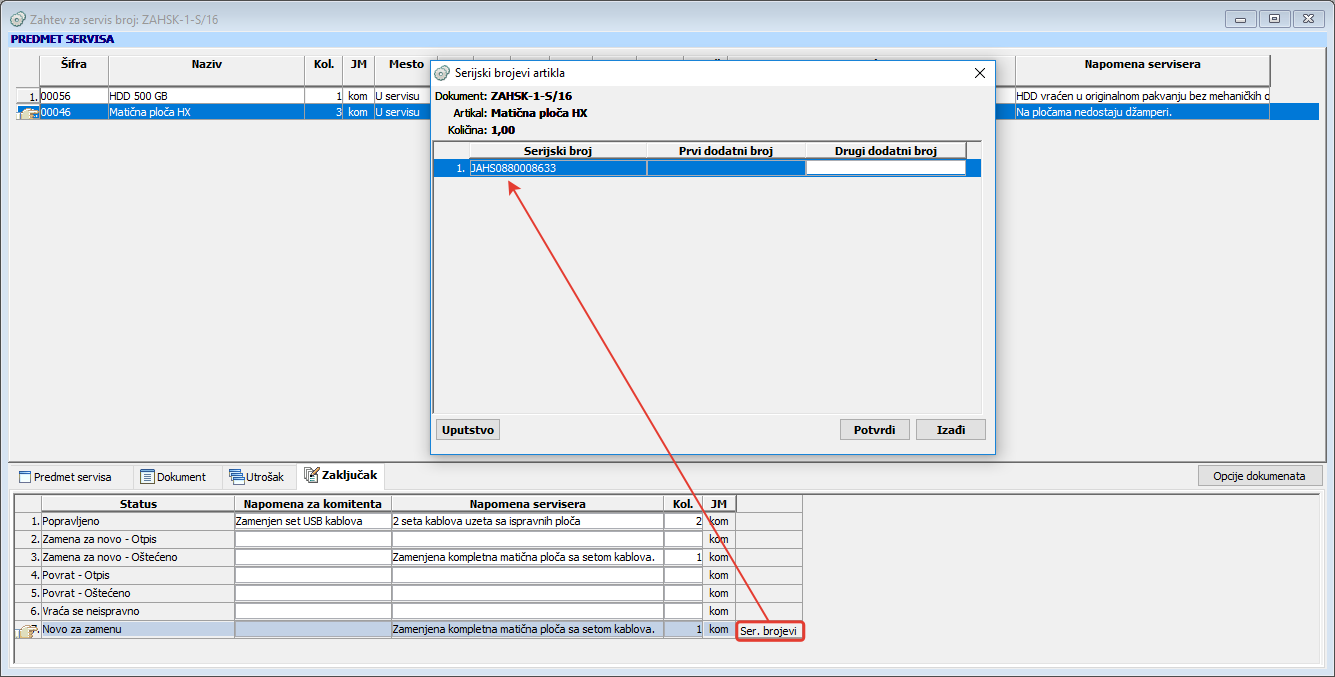Confirm serial numbers with Potvrdi
Image resolution: width=1335 pixels, height=677 pixels.
point(875,430)
